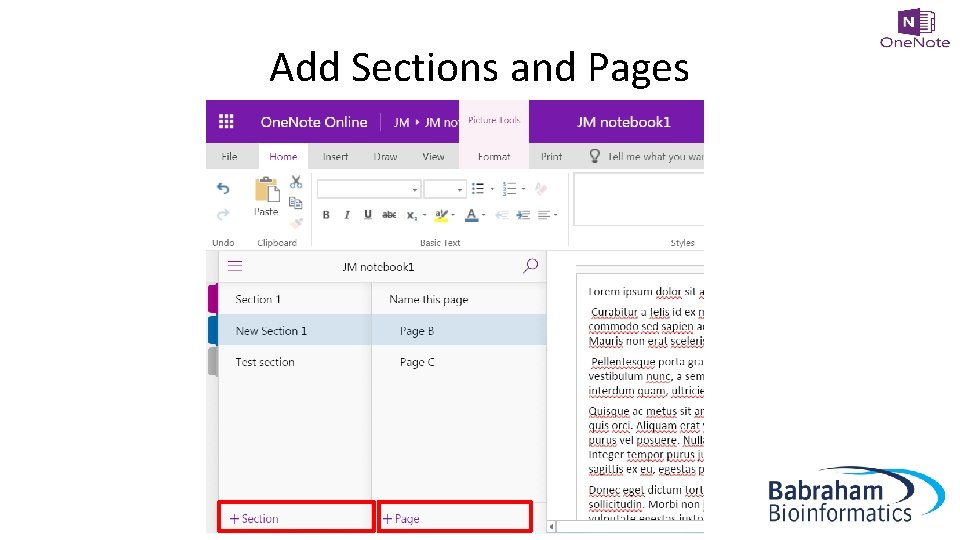Click Tell me what you want field
Screen dimensions: 960x540
click(x=655, y=157)
